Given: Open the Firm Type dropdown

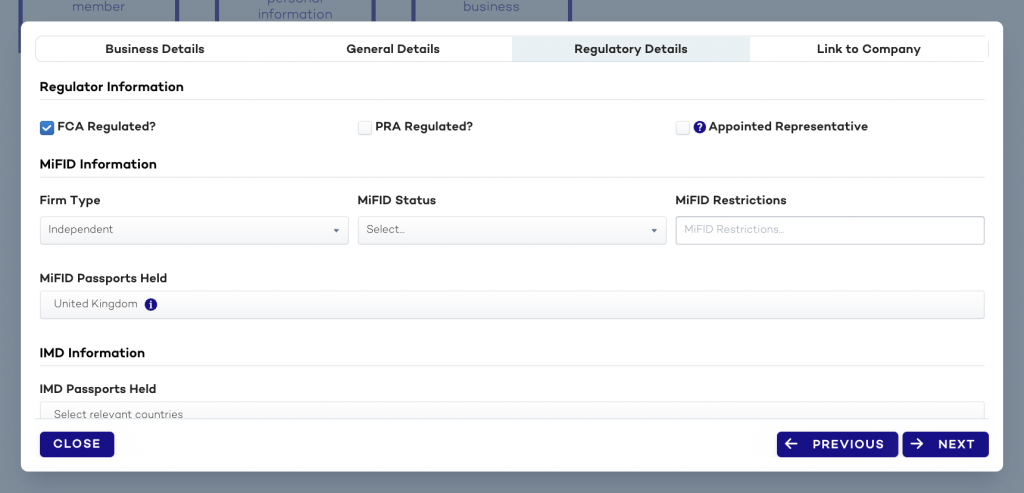Looking at the screenshot, I should (x=194, y=231).
